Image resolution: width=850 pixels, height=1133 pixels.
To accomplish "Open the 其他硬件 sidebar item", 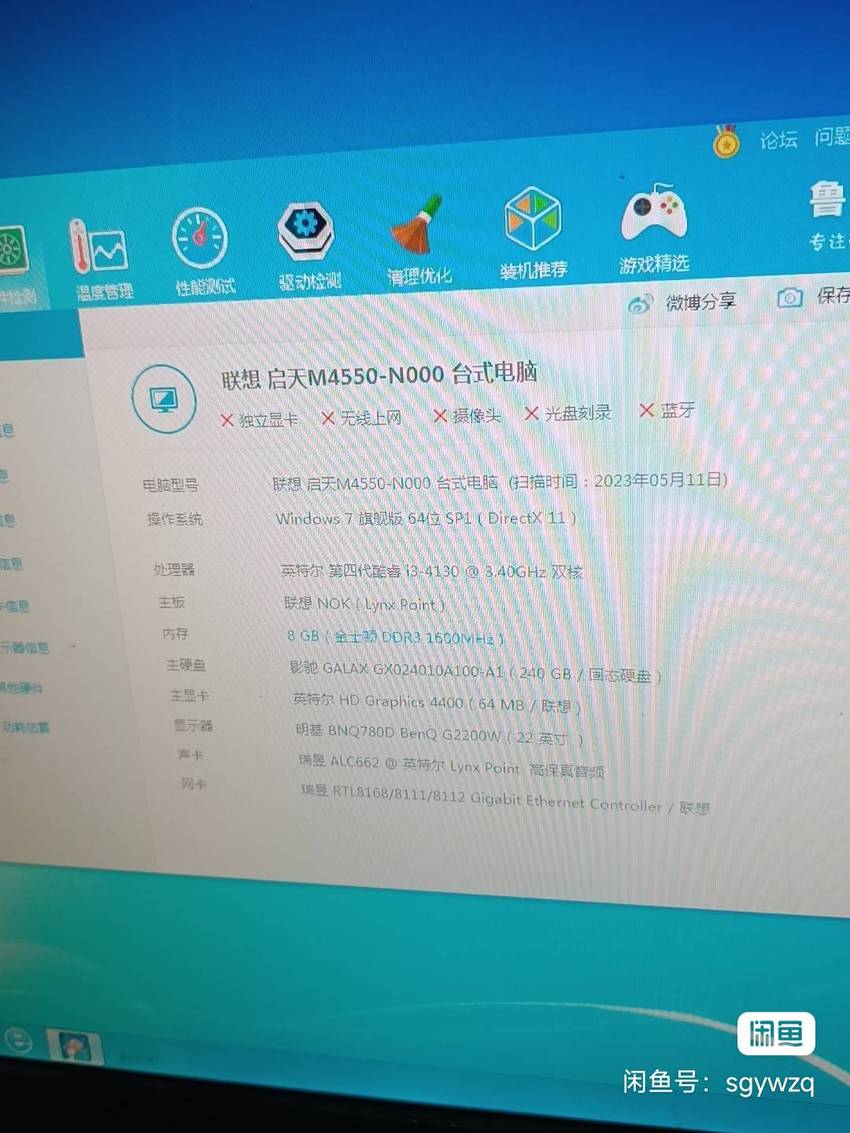I will pyautogui.click(x=22, y=687).
